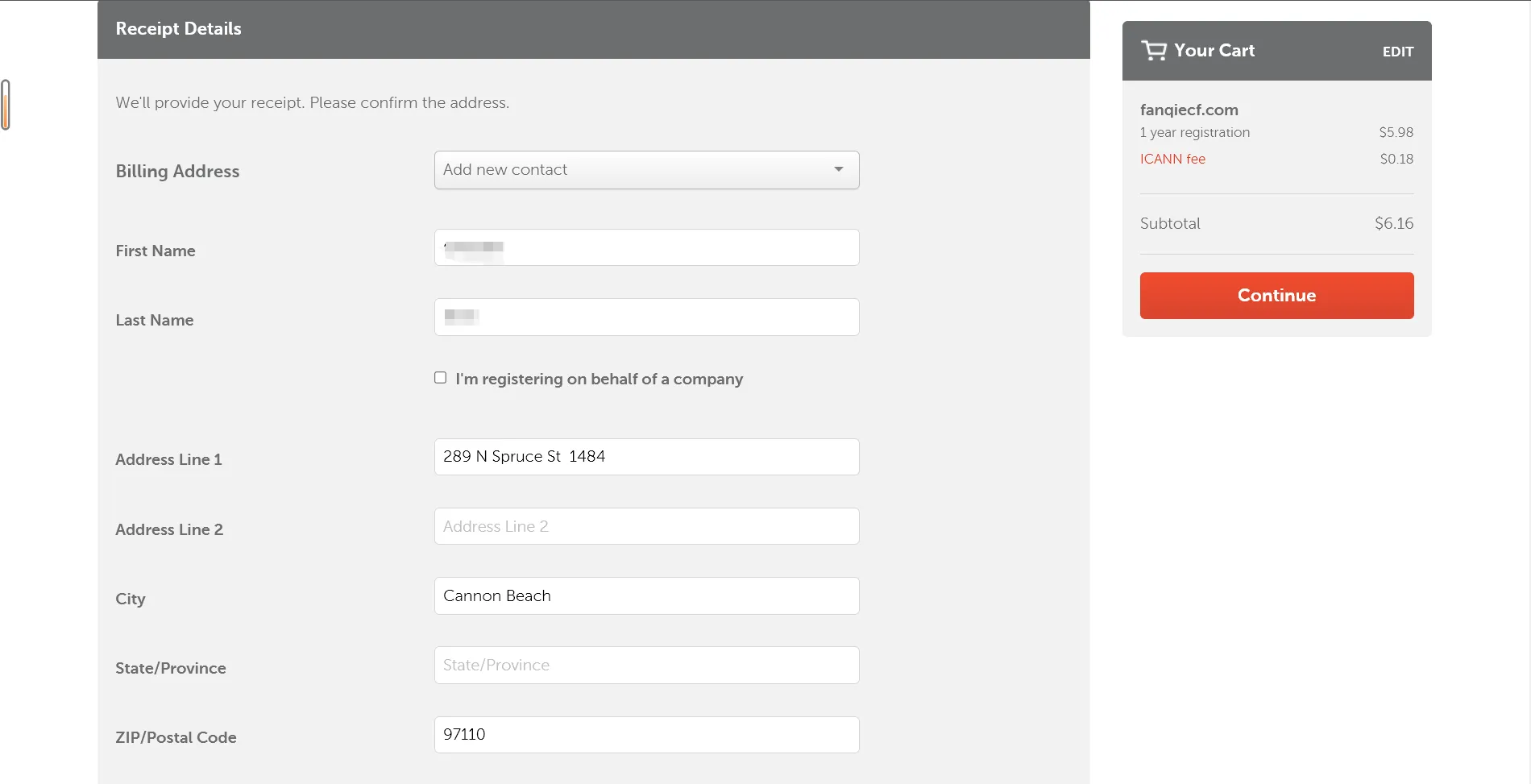Screen dimensions: 1531x784
Task: Open the ICANN fee link
Action: pyautogui.click(x=1172, y=159)
